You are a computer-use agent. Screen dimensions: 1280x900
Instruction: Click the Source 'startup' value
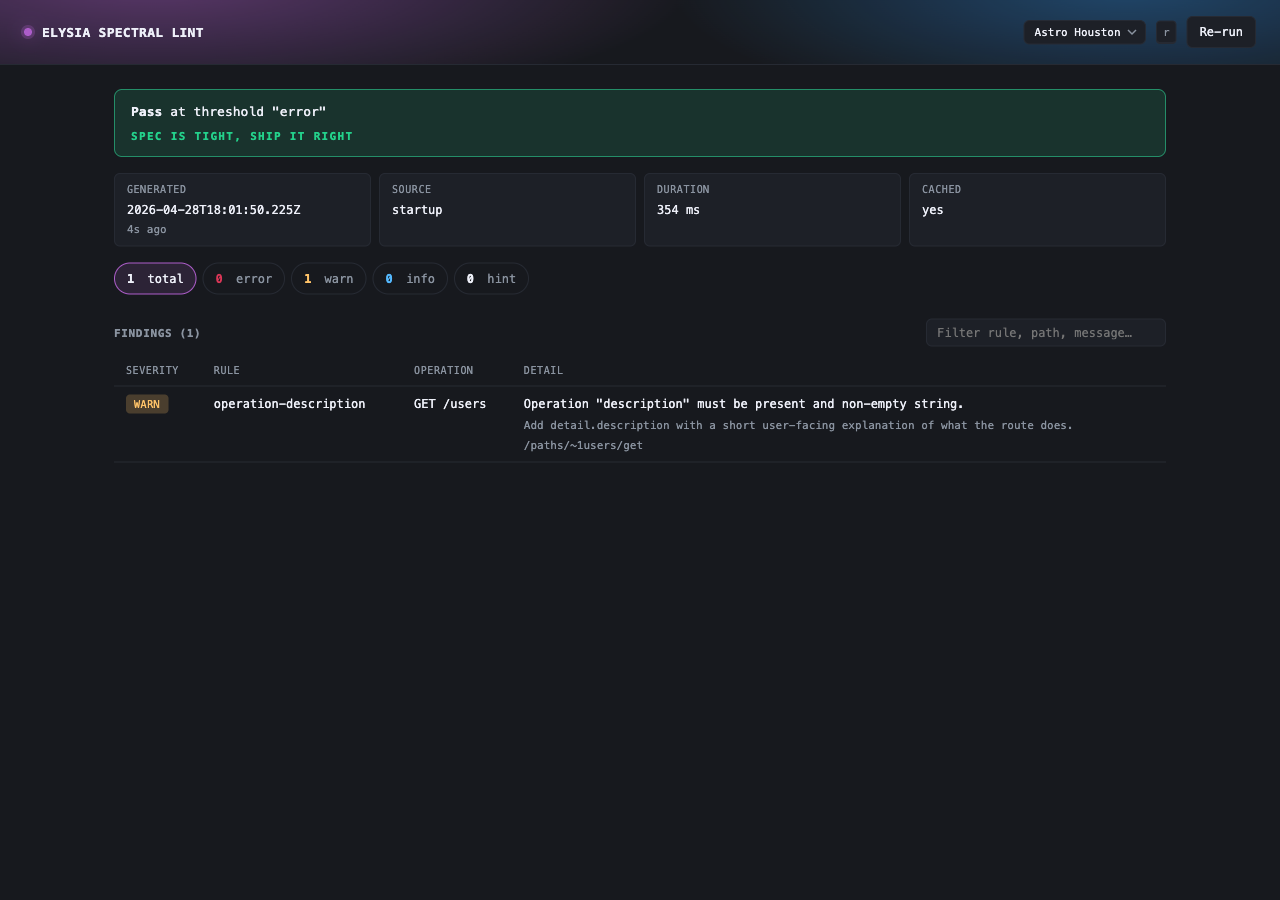tap(417, 210)
